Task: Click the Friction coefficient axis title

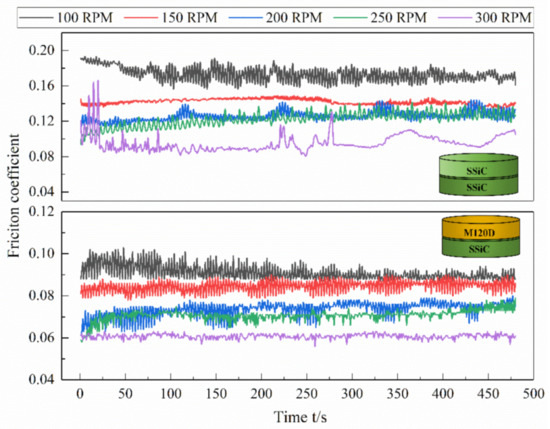Action: (x=14, y=196)
